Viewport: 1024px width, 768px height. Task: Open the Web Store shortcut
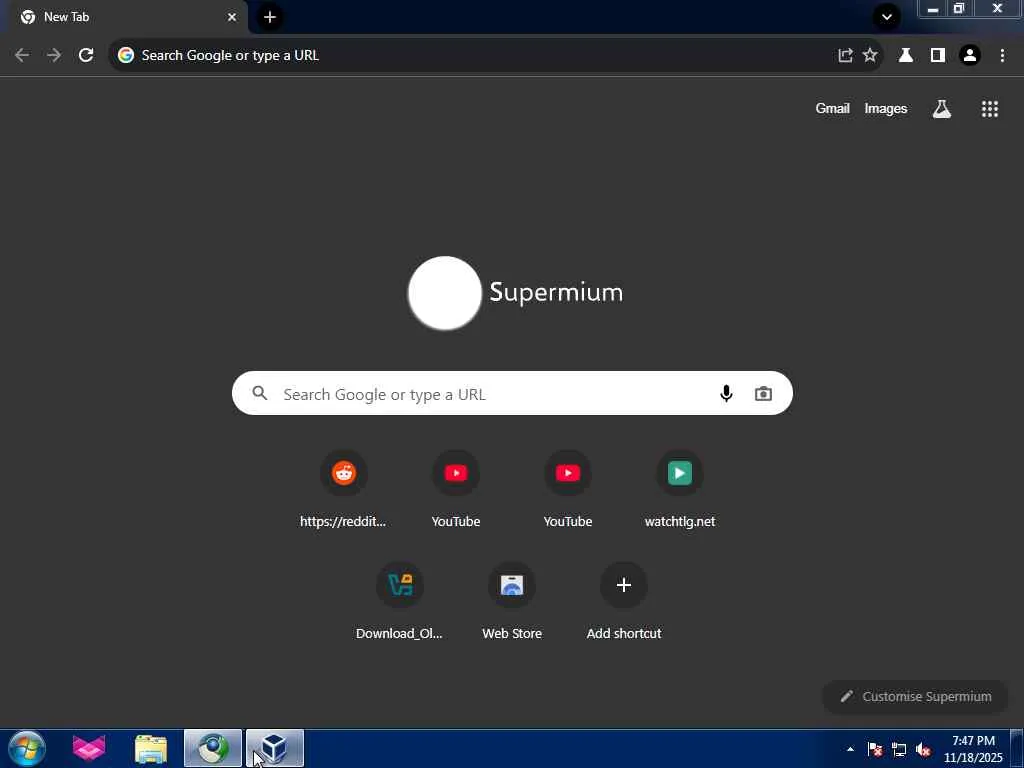pos(512,600)
